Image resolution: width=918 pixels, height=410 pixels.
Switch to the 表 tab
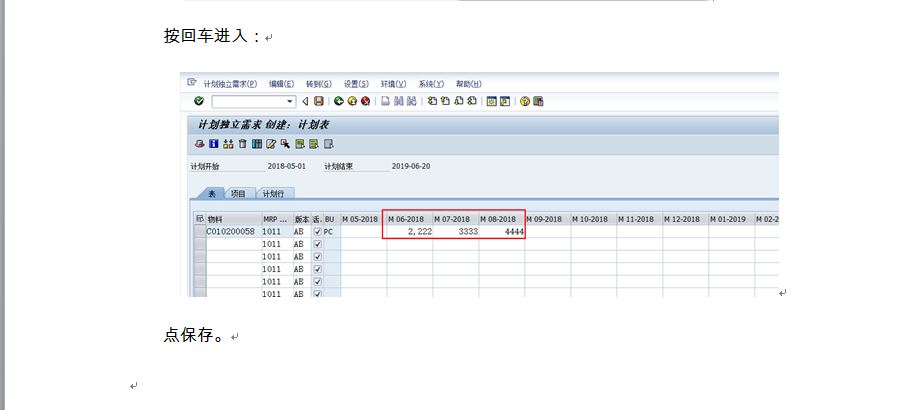tap(212, 194)
